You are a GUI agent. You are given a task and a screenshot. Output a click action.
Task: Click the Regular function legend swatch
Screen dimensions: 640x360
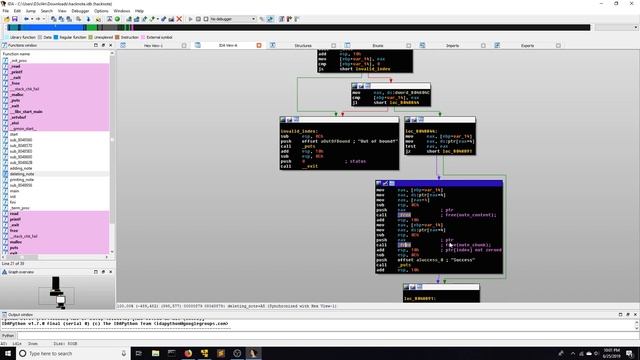coord(56,37)
